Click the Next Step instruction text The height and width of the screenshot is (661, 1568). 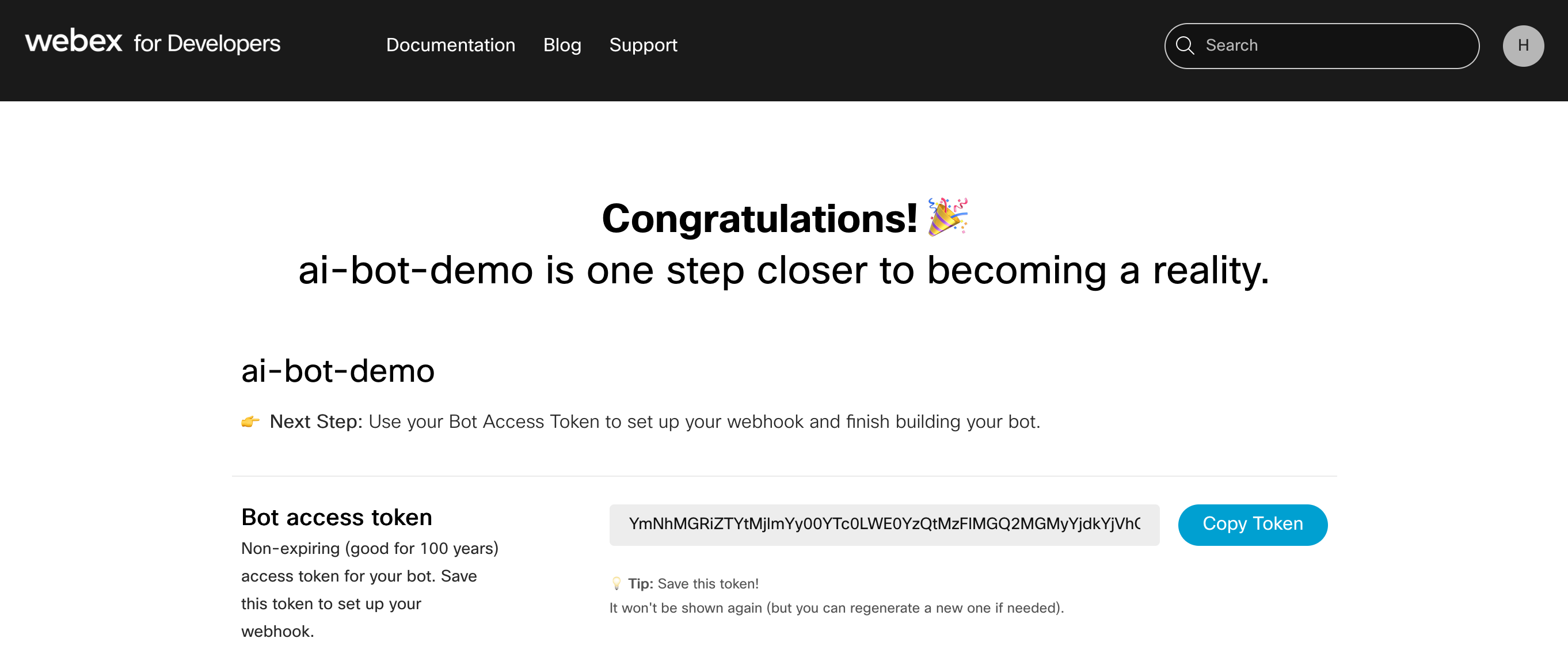[x=655, y=421]
